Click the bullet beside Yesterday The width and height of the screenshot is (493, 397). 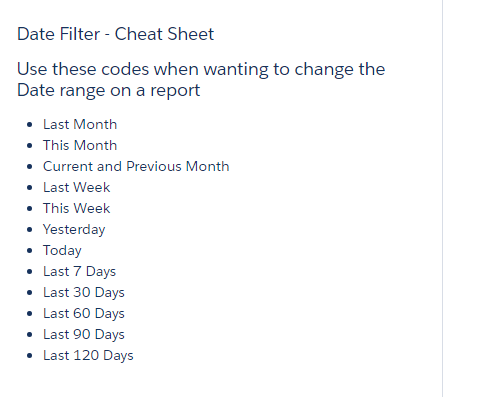[x=30, y=230]
